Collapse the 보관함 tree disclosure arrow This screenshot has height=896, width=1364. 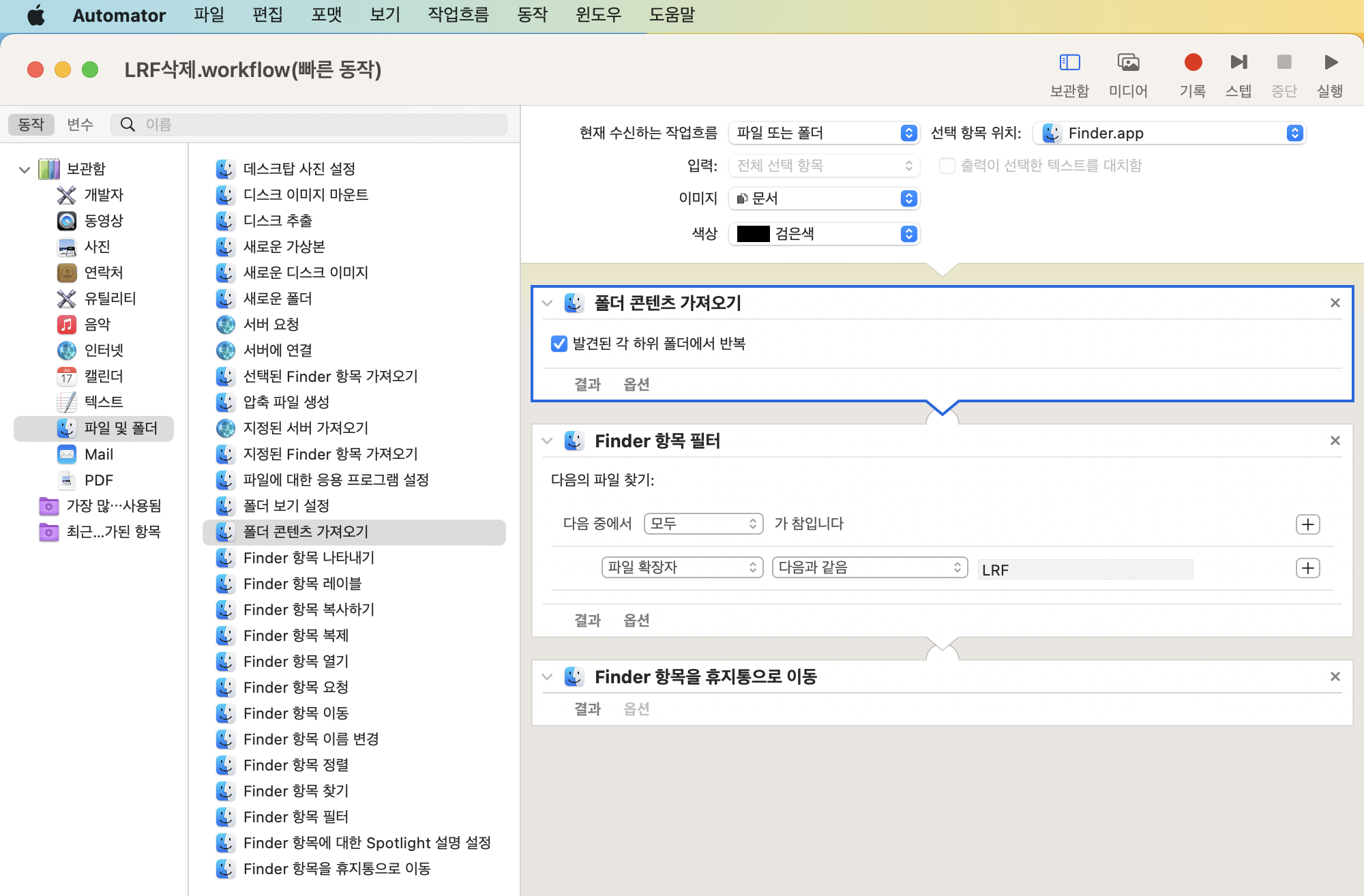coord(25,169)
